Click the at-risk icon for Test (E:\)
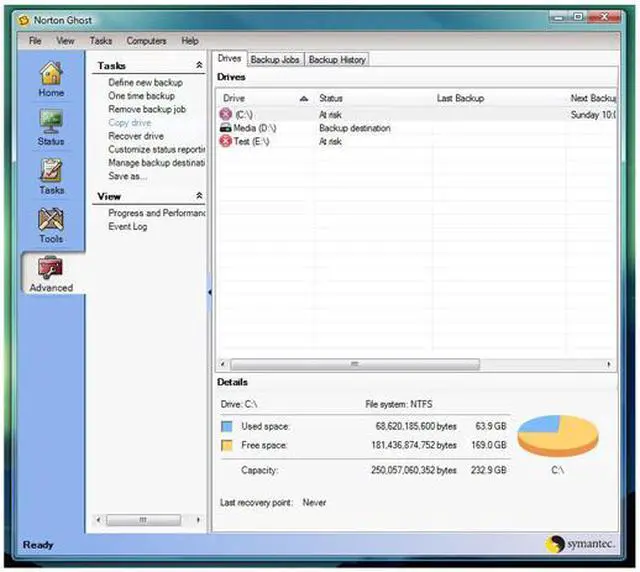Image resolution: width=640 pixels, height=572 pixels. [x=226, y=141]
